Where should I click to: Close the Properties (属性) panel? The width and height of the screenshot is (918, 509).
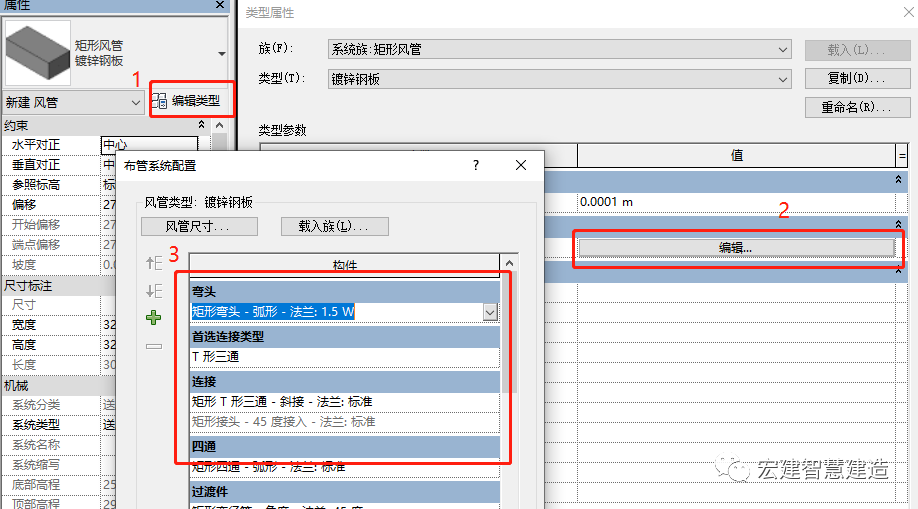point(220,5)
